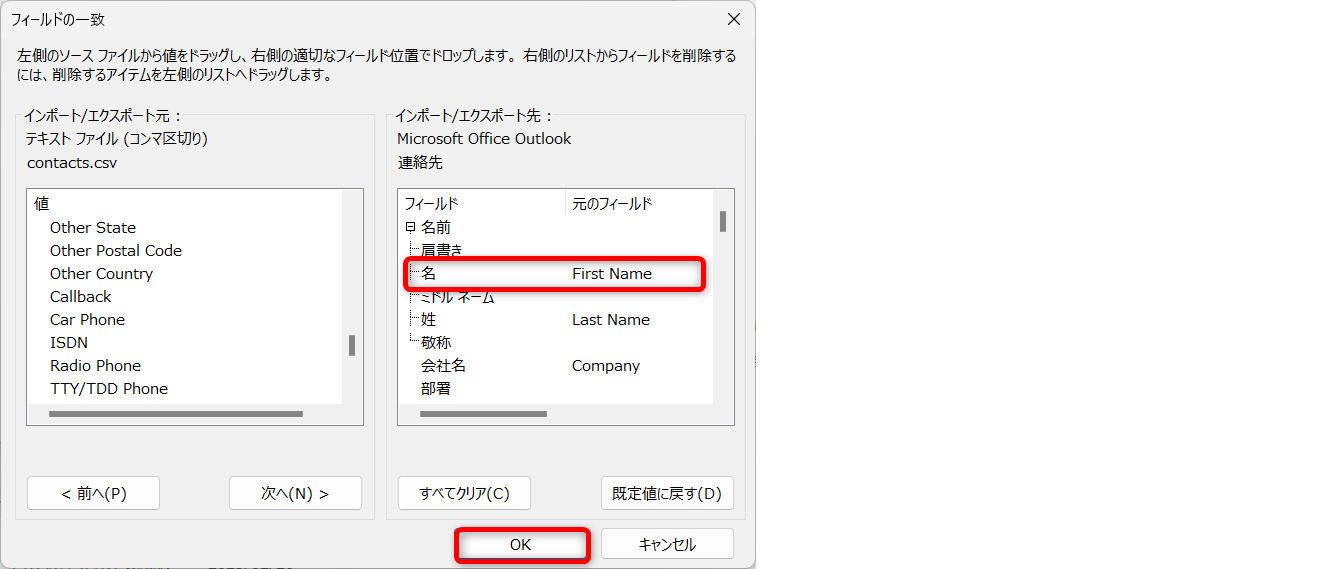Select the 部署 field in destination list
The width and height of the screenshot is (1344, 569).
coord(436,389)
